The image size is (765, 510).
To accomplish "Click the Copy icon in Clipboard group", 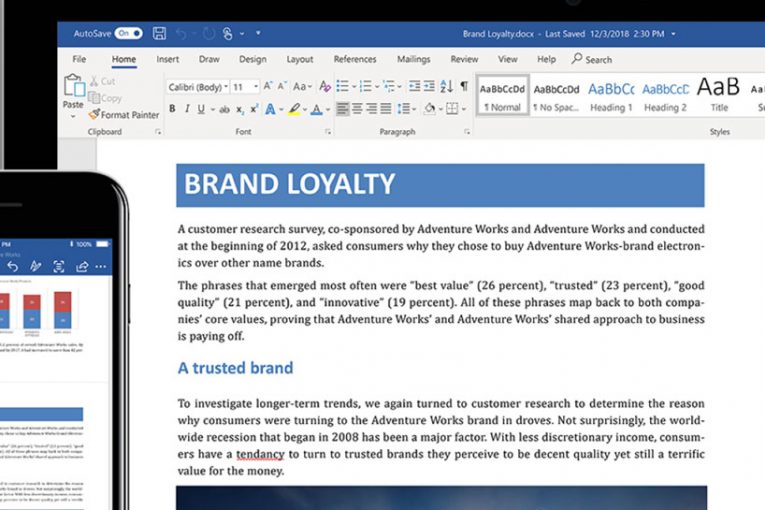I will [94, 98].
